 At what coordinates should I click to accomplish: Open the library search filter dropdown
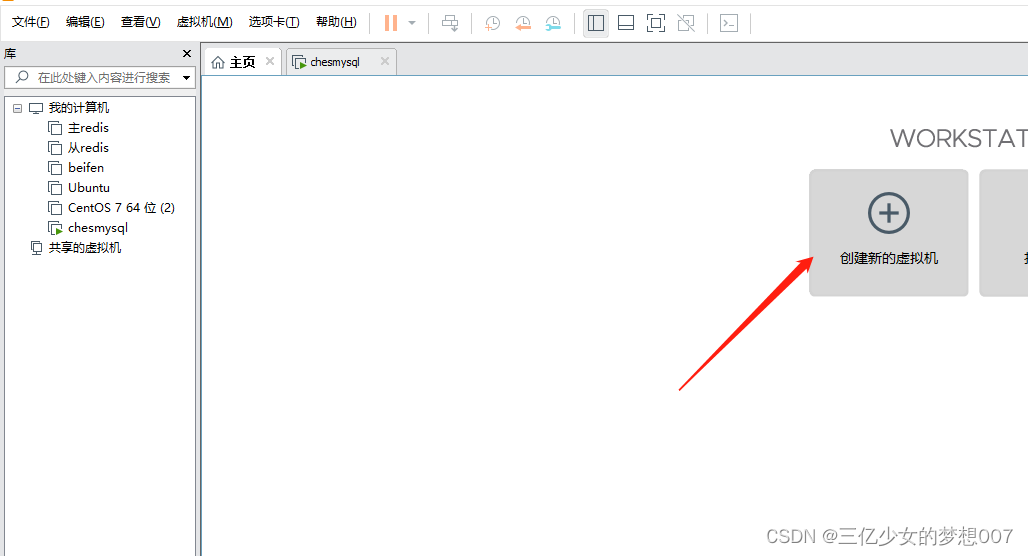tap(187, 78)
